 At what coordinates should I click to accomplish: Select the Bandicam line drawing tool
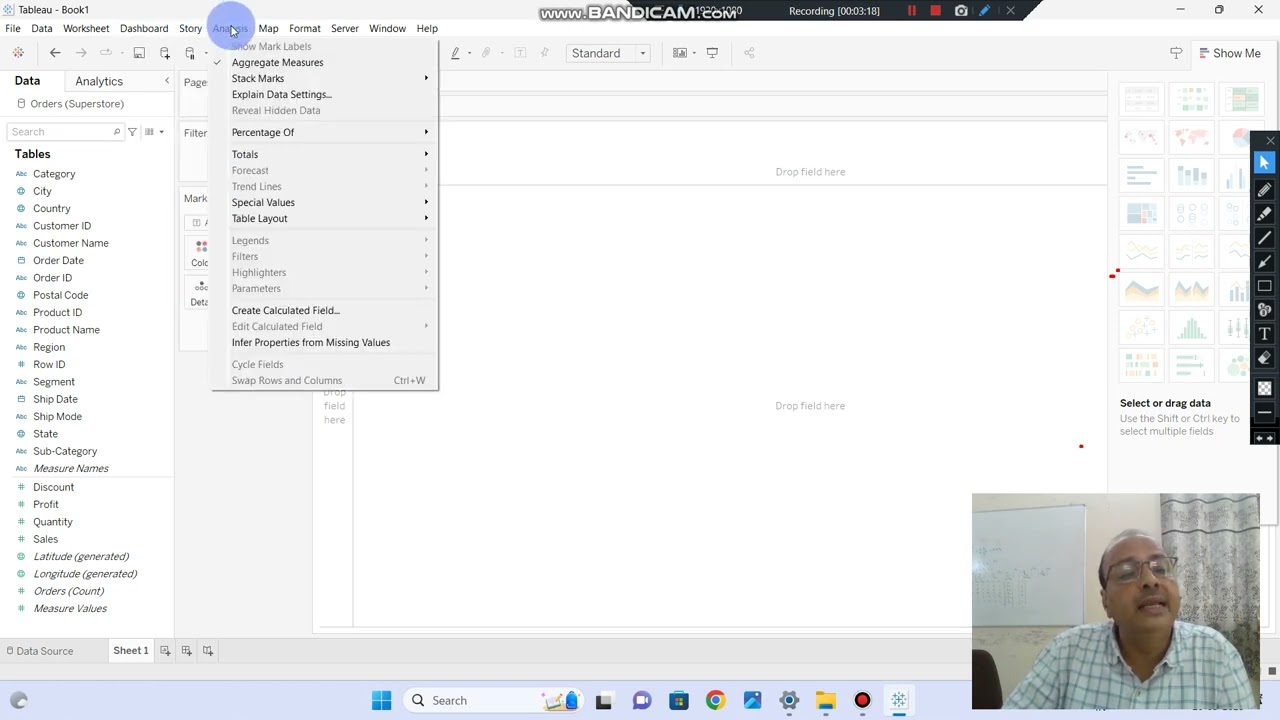1264,238
